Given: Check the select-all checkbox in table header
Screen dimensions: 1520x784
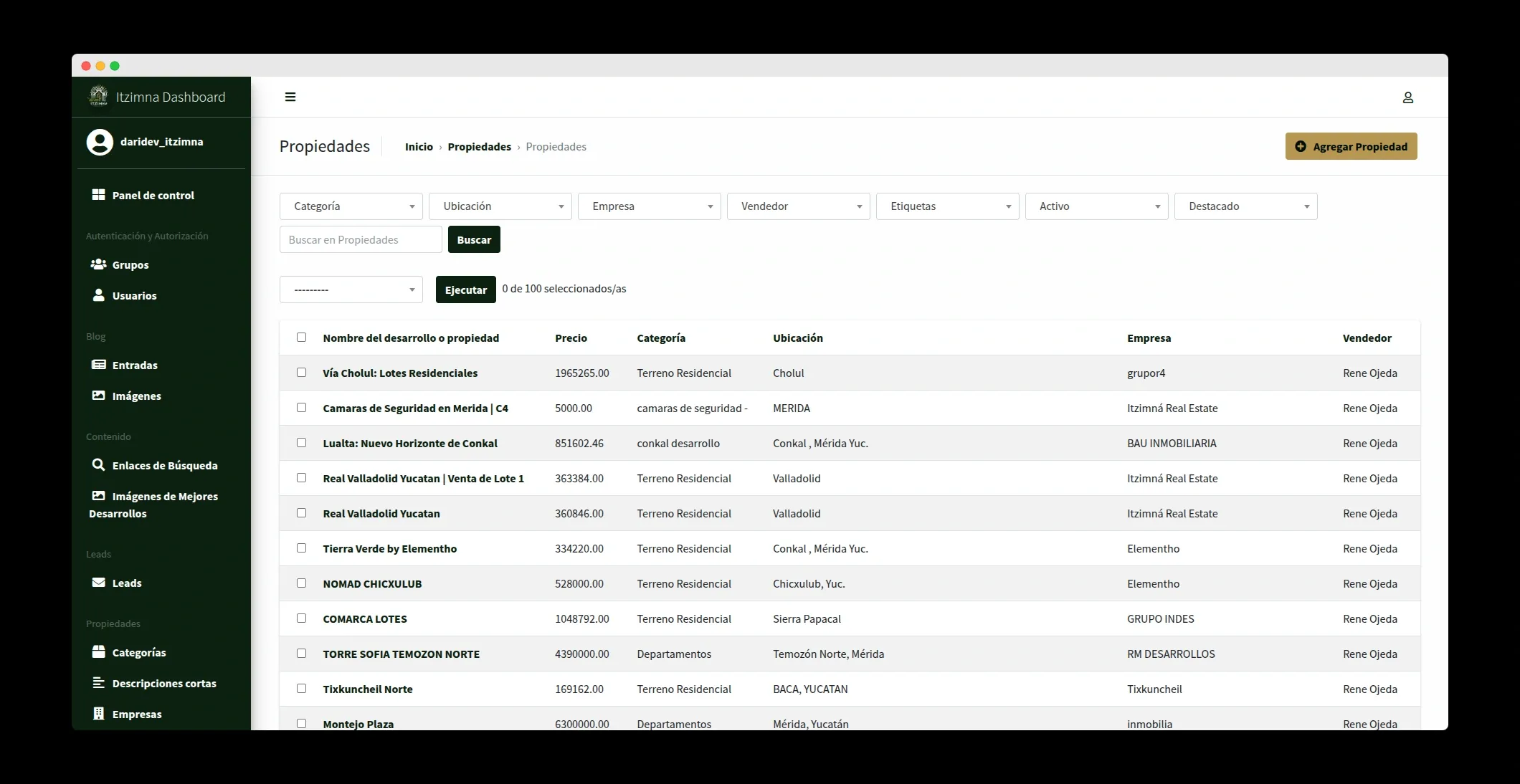Looking at the screenshot, I should tap(301, 337).
